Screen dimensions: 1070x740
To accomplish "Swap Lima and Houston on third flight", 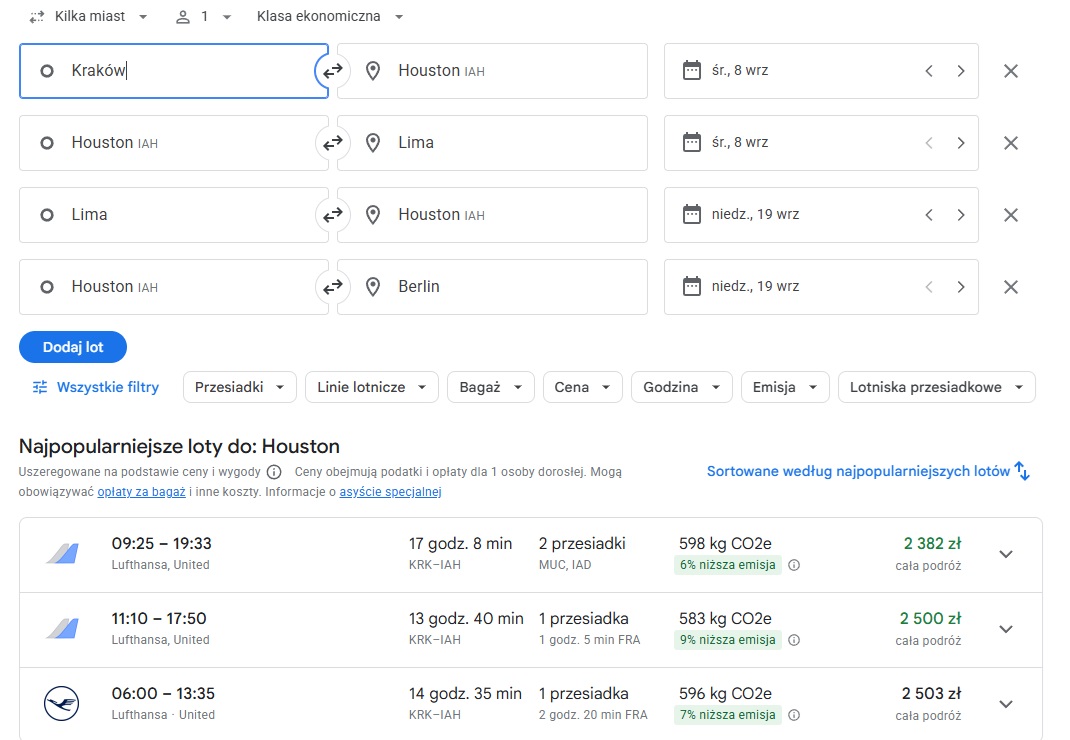I will 332,215.
